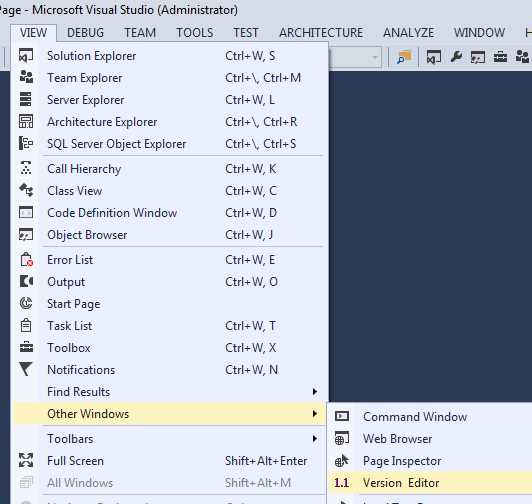Open the TOOLS menu

195,33
